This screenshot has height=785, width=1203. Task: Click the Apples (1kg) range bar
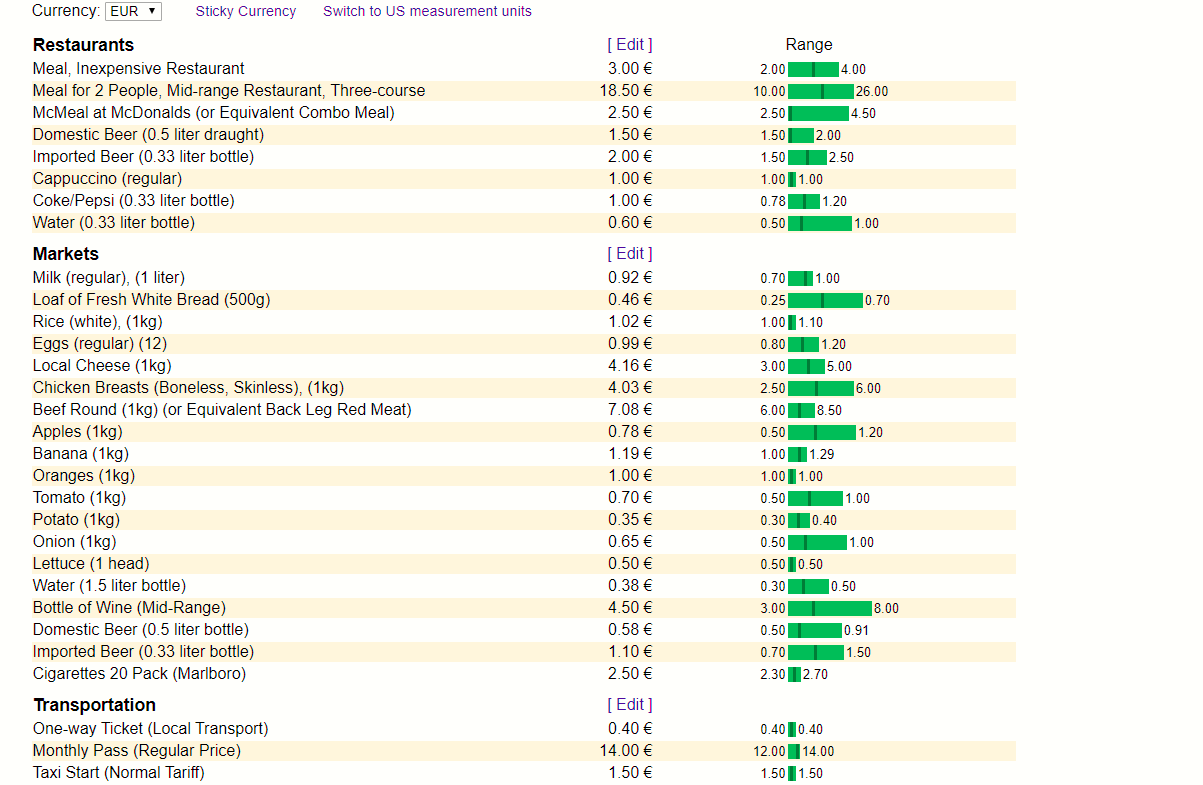[821, 432]
